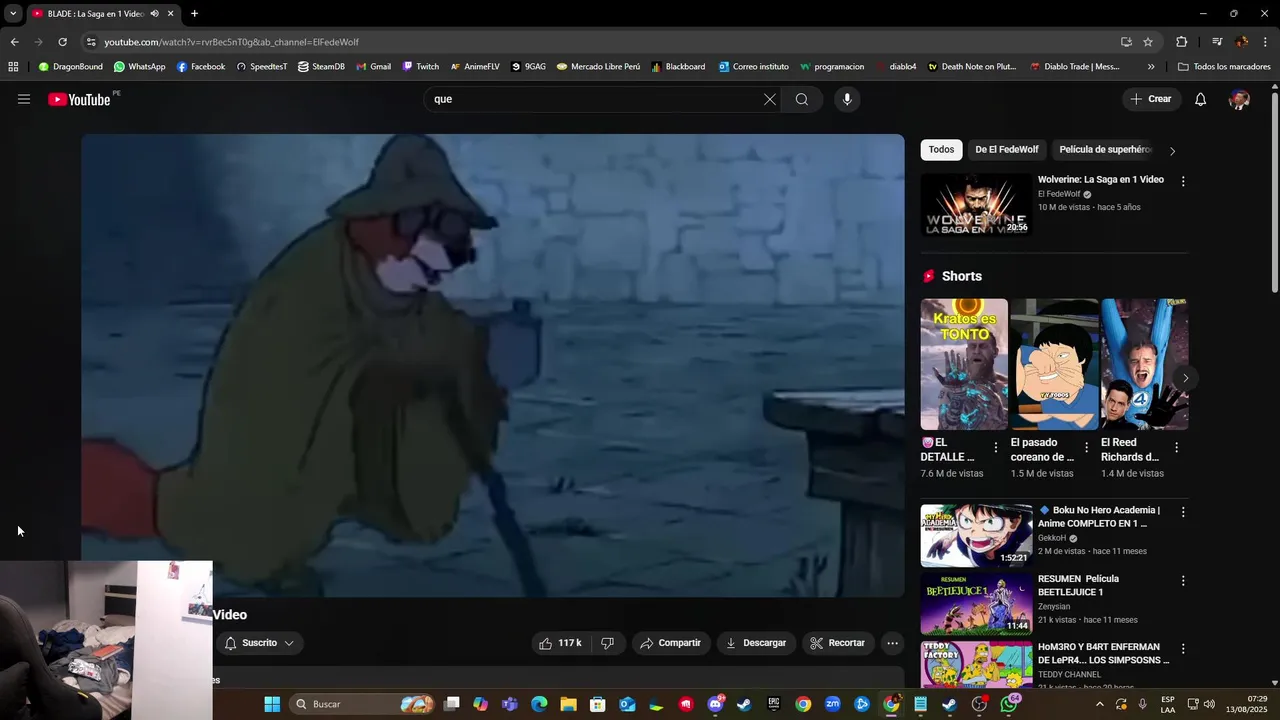Screen dimensions: 1280x720
Task: Open the BEETLEJUICE resumen thumbnail
Action: [976, 604]
